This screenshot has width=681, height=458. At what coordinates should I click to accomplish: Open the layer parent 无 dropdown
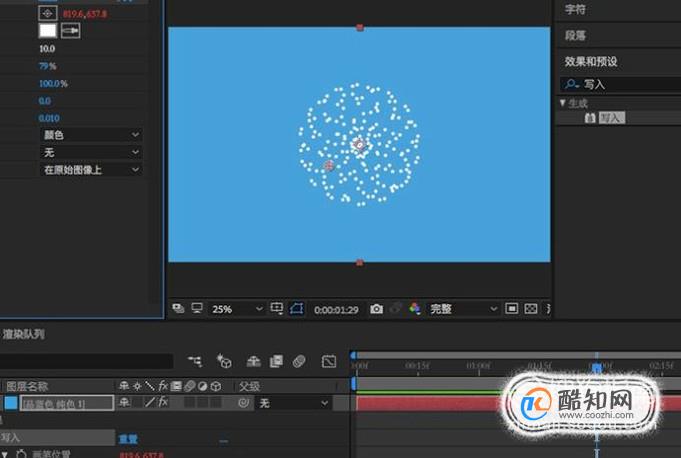coord(293,403)
